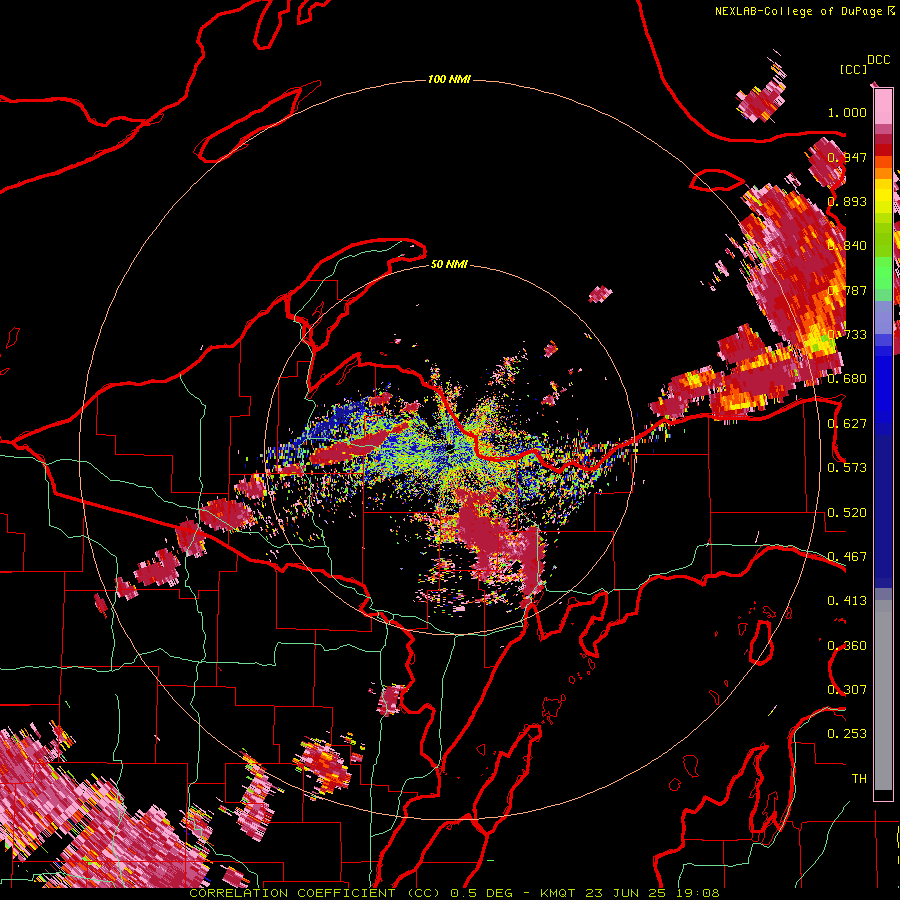
Task: Click the 50 NMI range ring label
Action: coord(449,264)
